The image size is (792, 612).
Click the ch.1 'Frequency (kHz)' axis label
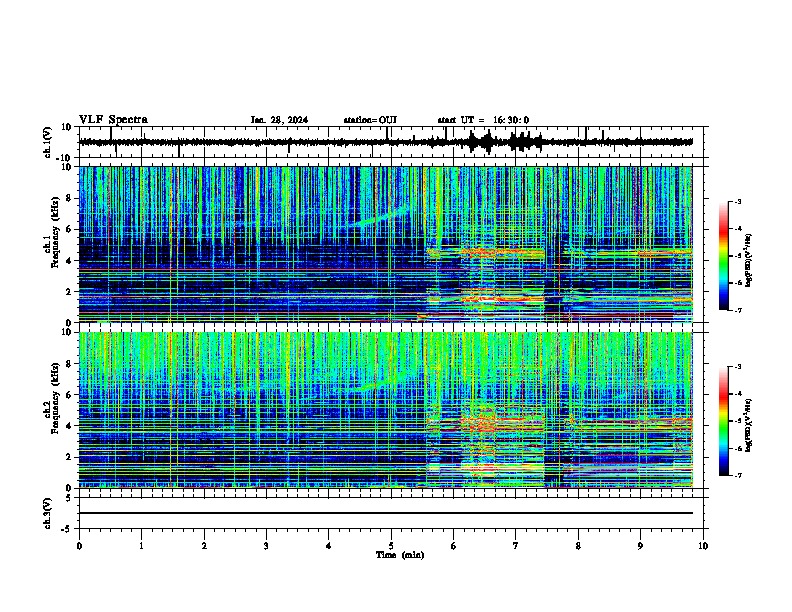coord(54,232)
